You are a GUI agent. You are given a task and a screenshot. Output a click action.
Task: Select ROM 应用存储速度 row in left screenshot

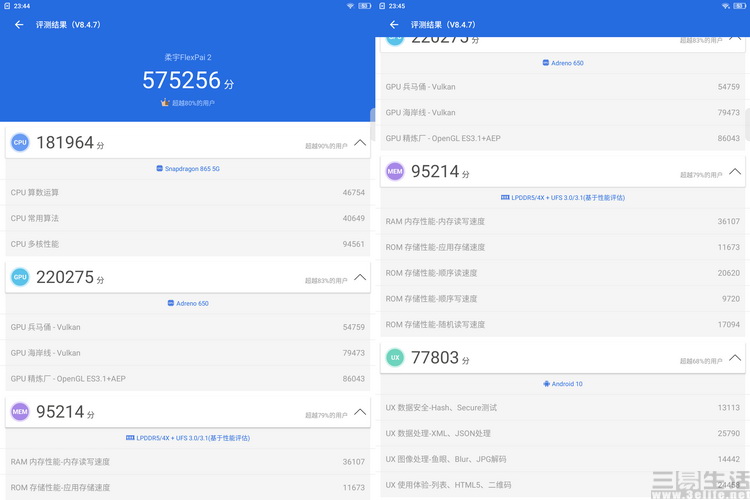point(188,488)
